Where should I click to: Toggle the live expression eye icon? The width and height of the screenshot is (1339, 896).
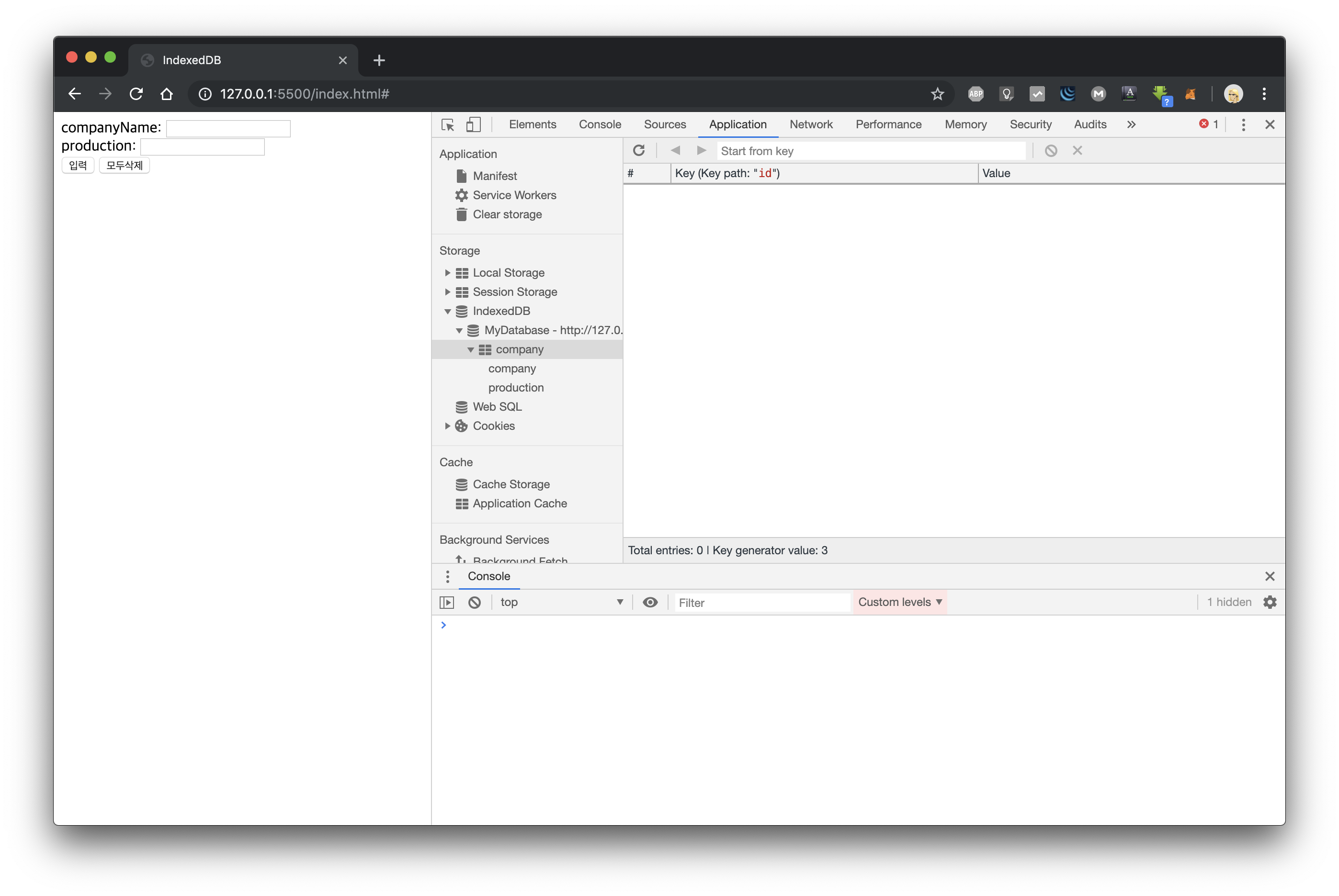click(x=650, y=602)
